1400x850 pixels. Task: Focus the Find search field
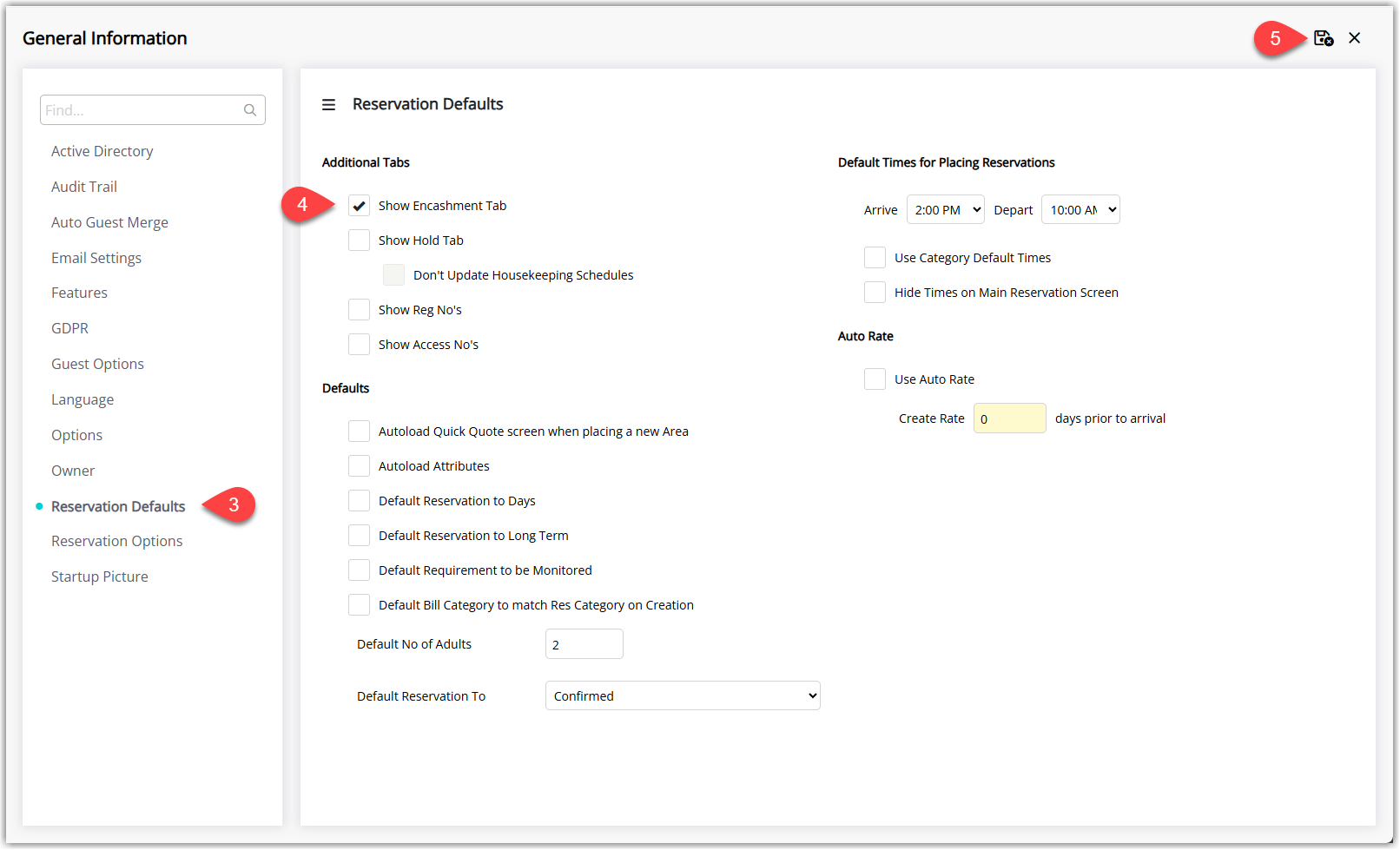(153, 110)
